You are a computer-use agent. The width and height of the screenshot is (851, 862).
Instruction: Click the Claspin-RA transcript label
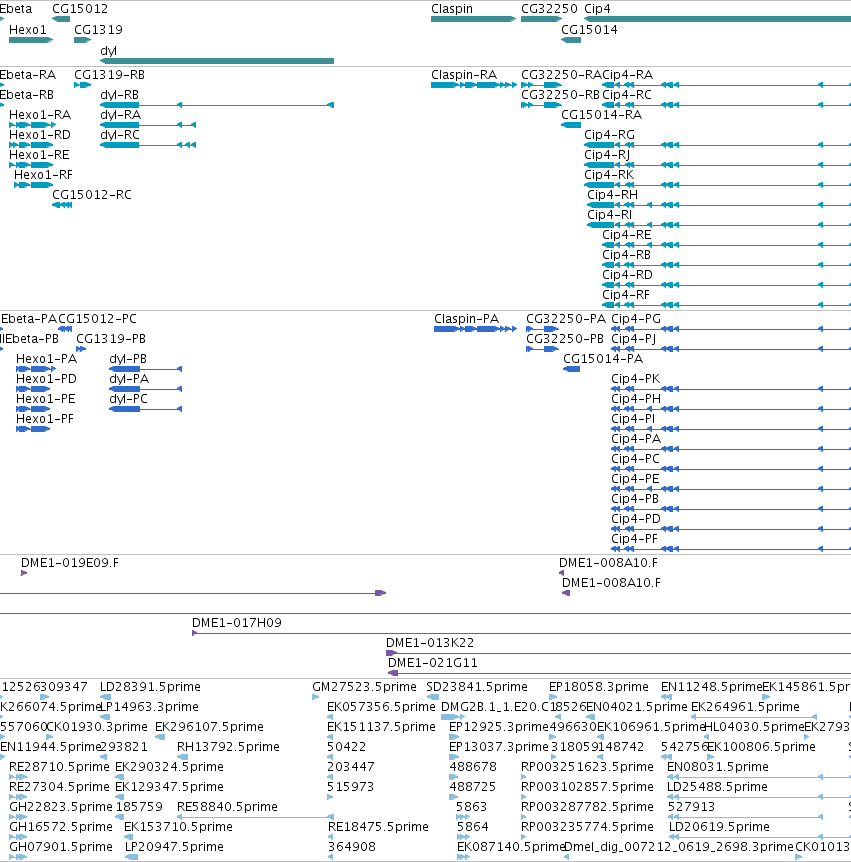click(x=464, y=75)
